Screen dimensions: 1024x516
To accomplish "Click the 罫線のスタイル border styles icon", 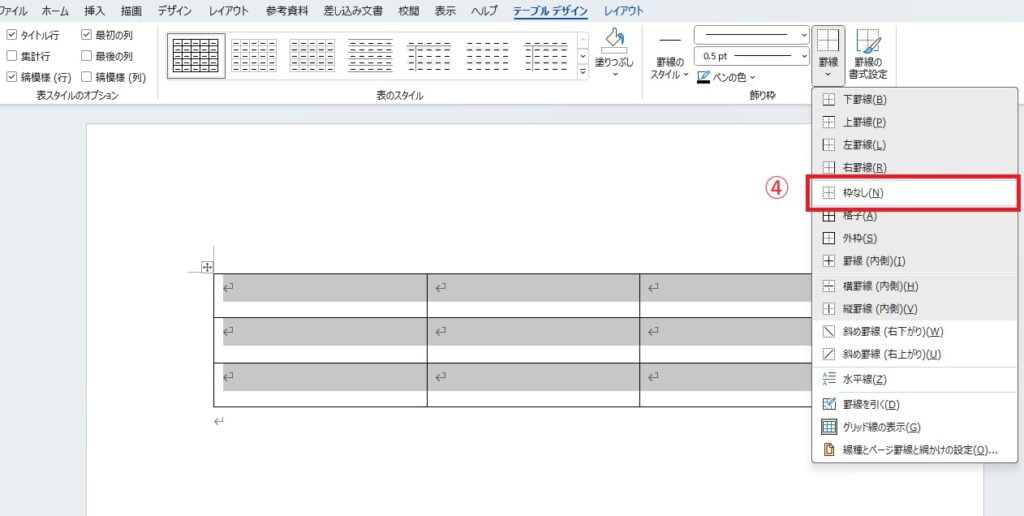I will [x=670, y=40].
